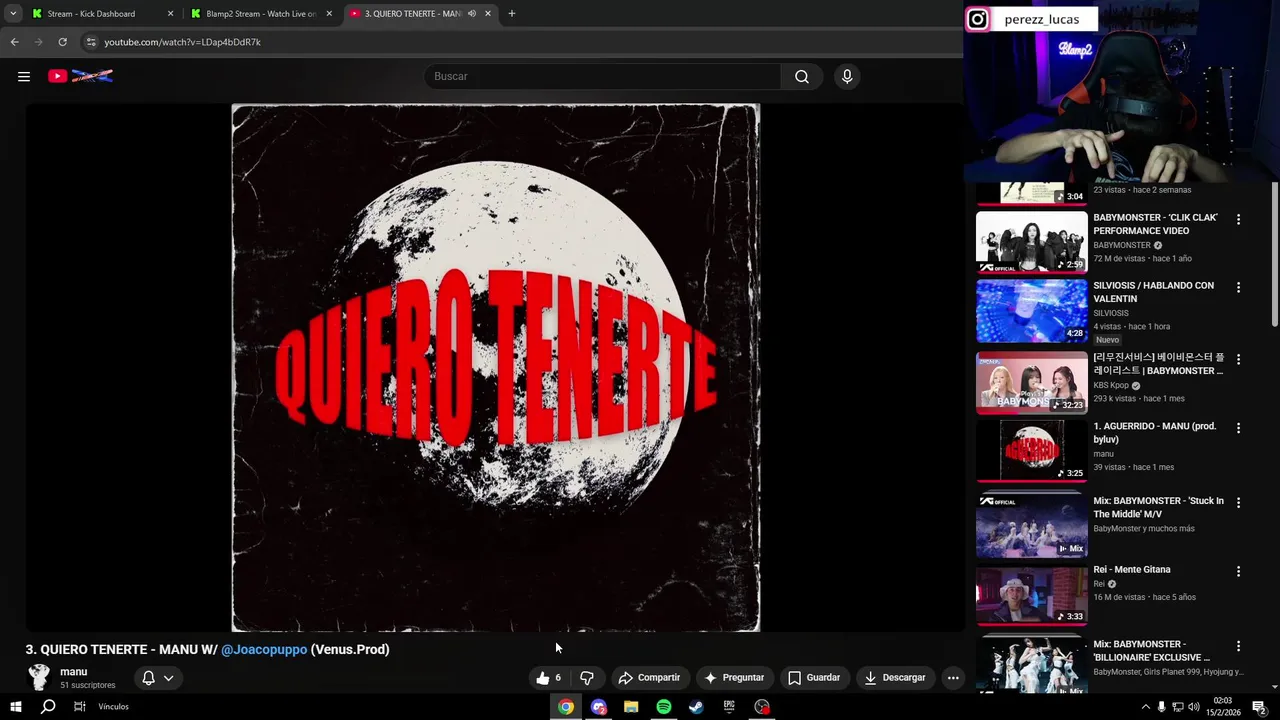Open Windows taskbar search
Viewport: 1280px width, 720px height.
[47, 707]
